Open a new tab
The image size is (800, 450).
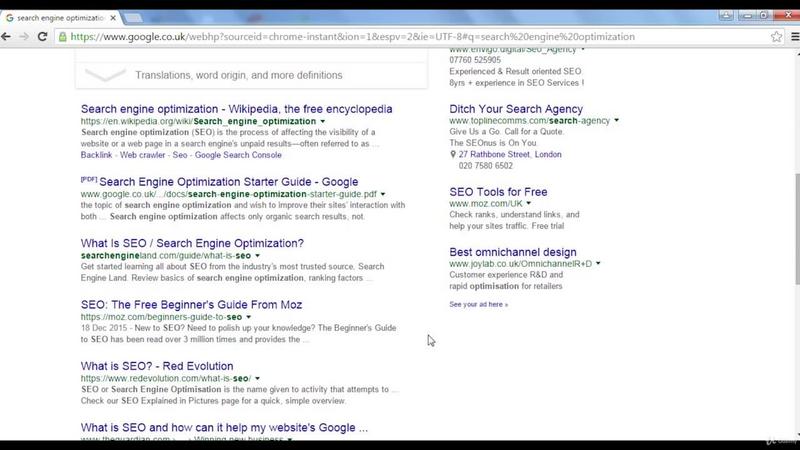[x=134, y=18]
